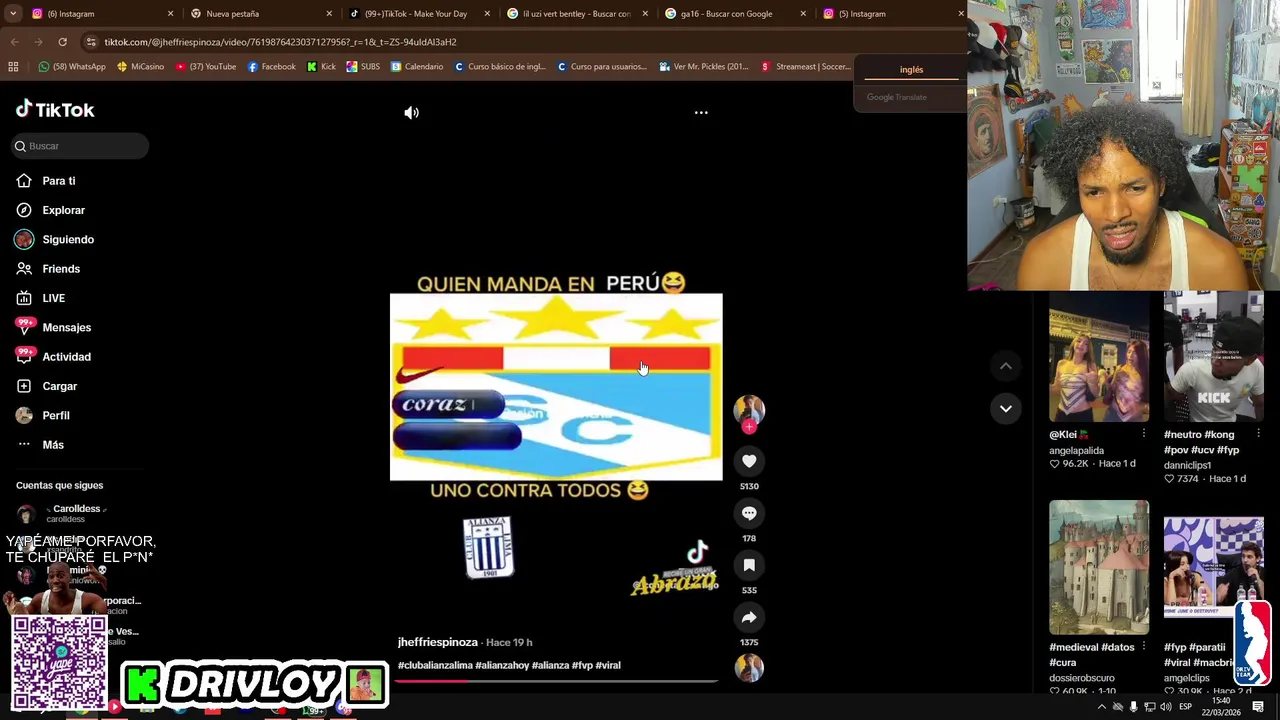Go to the Siguiendo feed
The height and width of the screenshot is (720, 1280).
(x=68, y=240)
